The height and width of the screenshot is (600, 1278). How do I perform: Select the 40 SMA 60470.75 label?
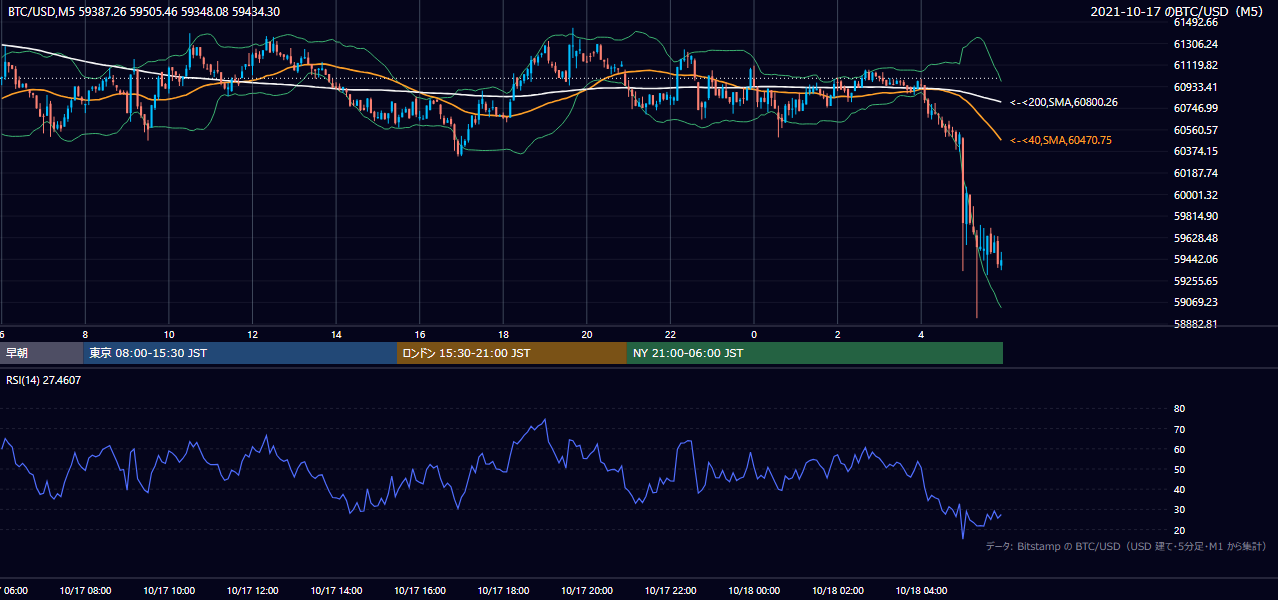click(1061, 141)
